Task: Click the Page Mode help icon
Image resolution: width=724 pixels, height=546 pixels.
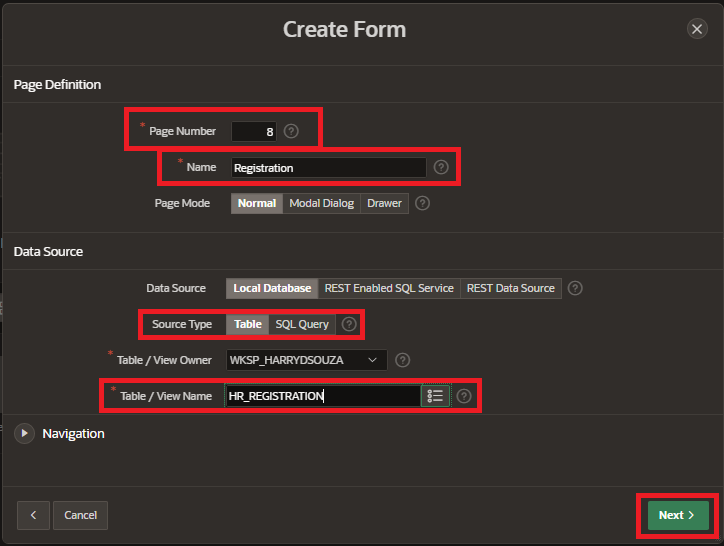Action: pos(422,203)
